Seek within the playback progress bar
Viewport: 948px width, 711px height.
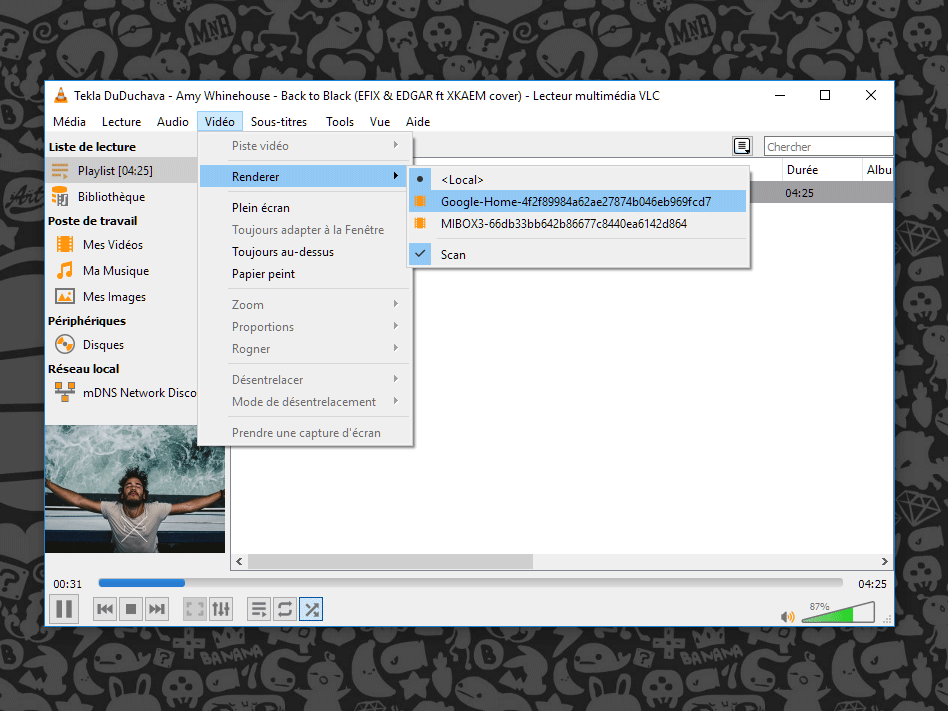pos(470,583)
